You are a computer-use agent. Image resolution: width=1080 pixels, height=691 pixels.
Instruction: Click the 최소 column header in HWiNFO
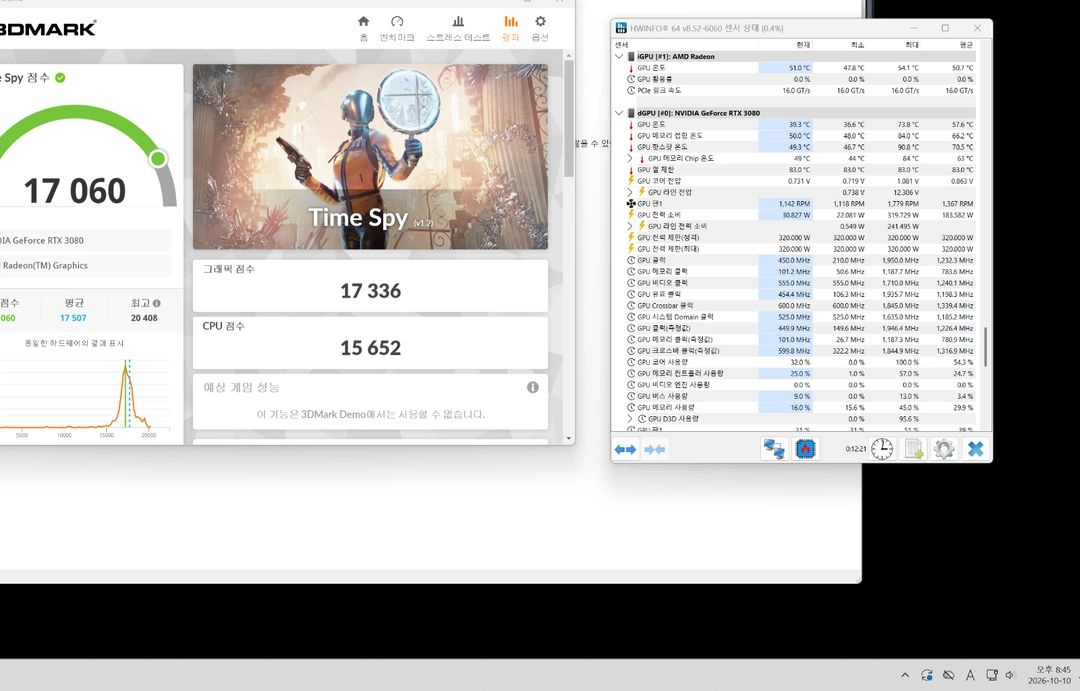point(857,45)
